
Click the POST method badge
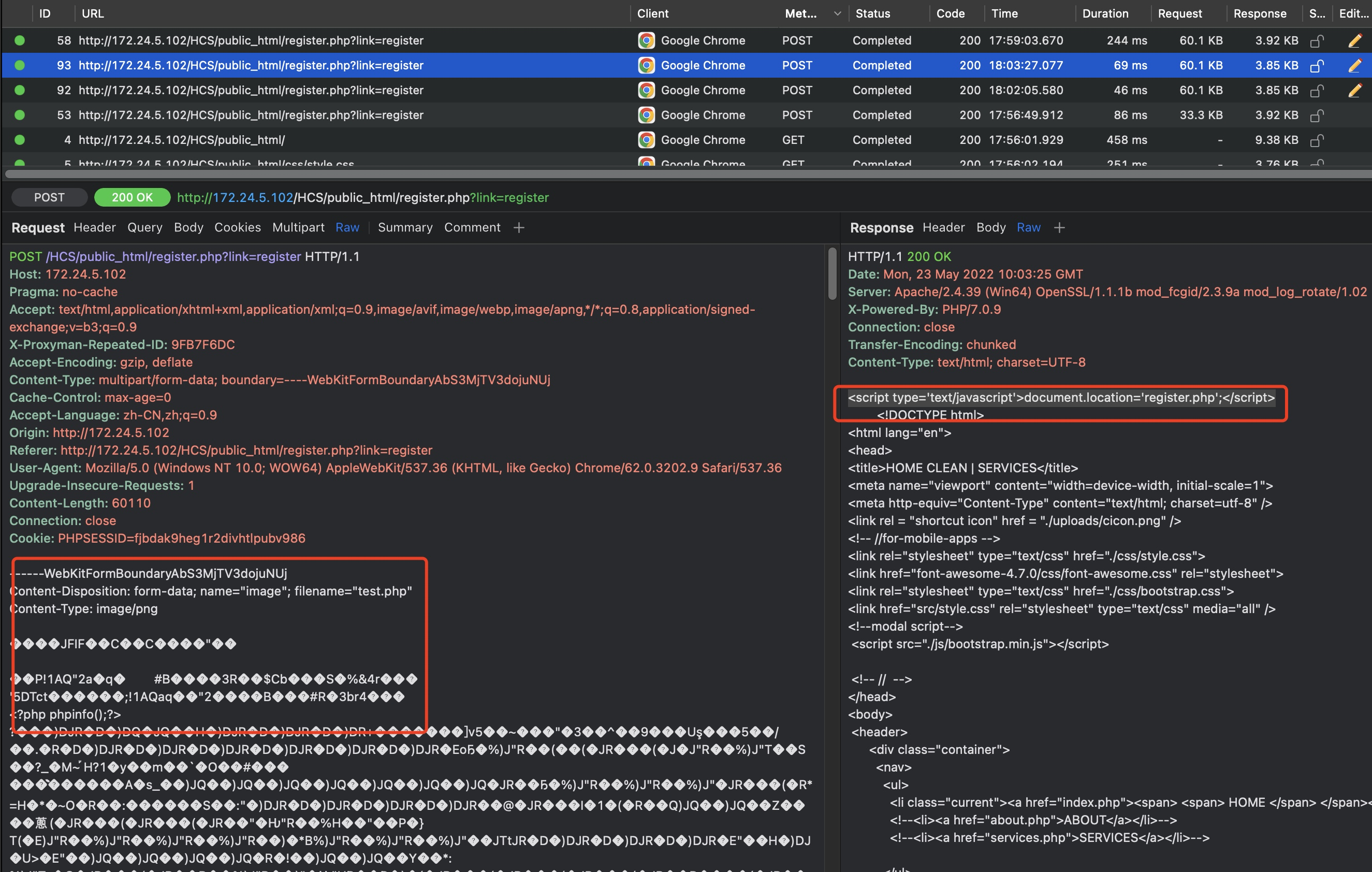(x=49, y=198)
